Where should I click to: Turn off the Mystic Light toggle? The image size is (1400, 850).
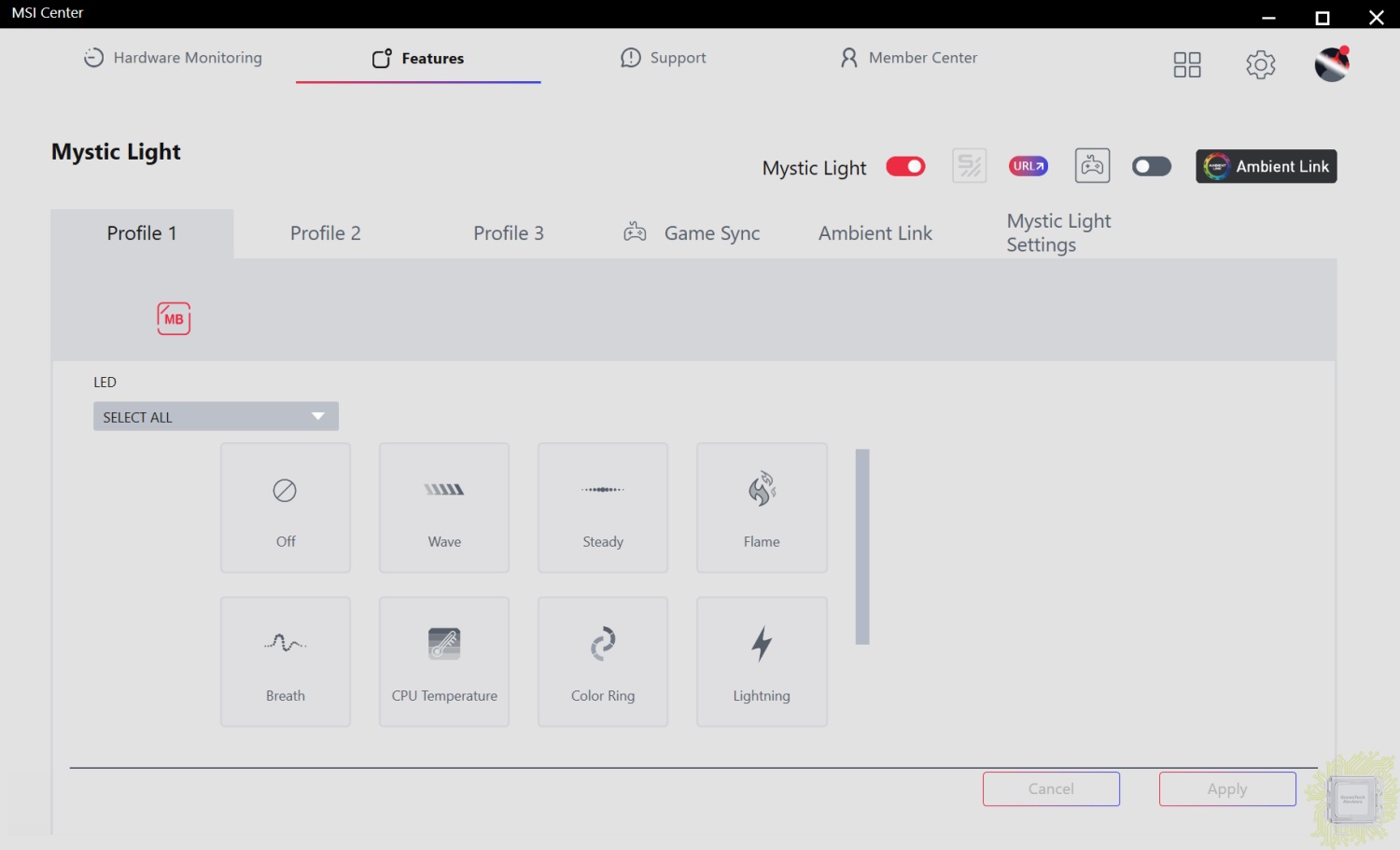pos(905,166)
